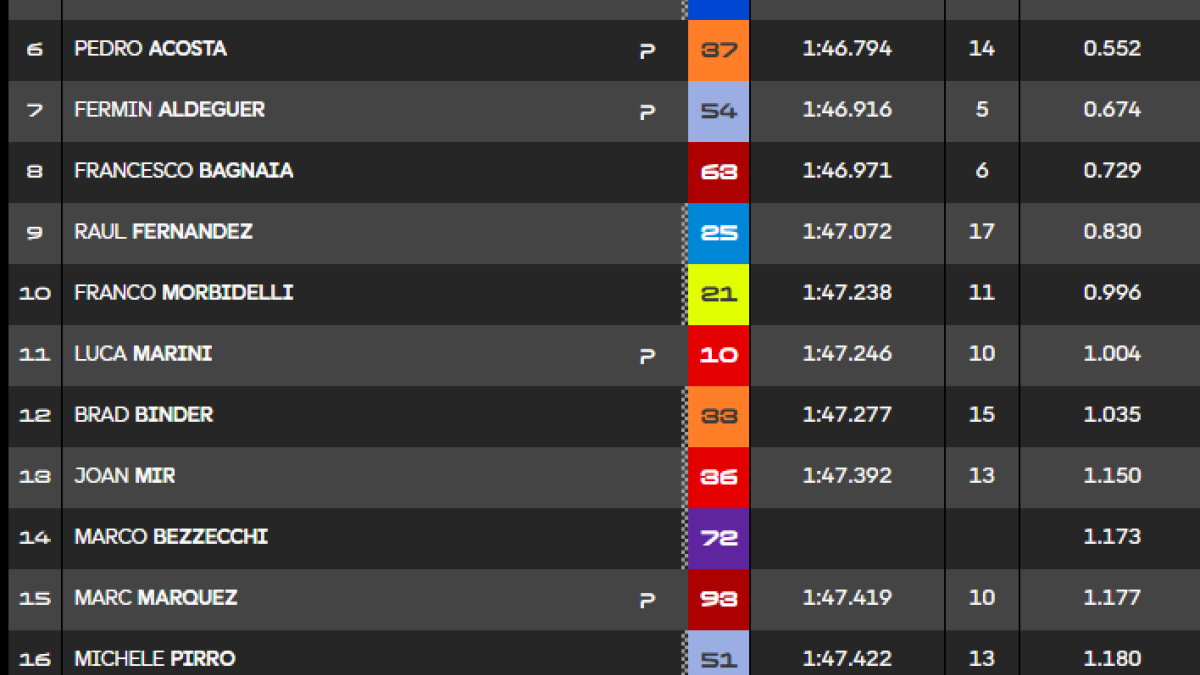The width and height of the screenshot is (1200, 675).
Task: Select orange number 37 badge
Action: pos(718,50)
